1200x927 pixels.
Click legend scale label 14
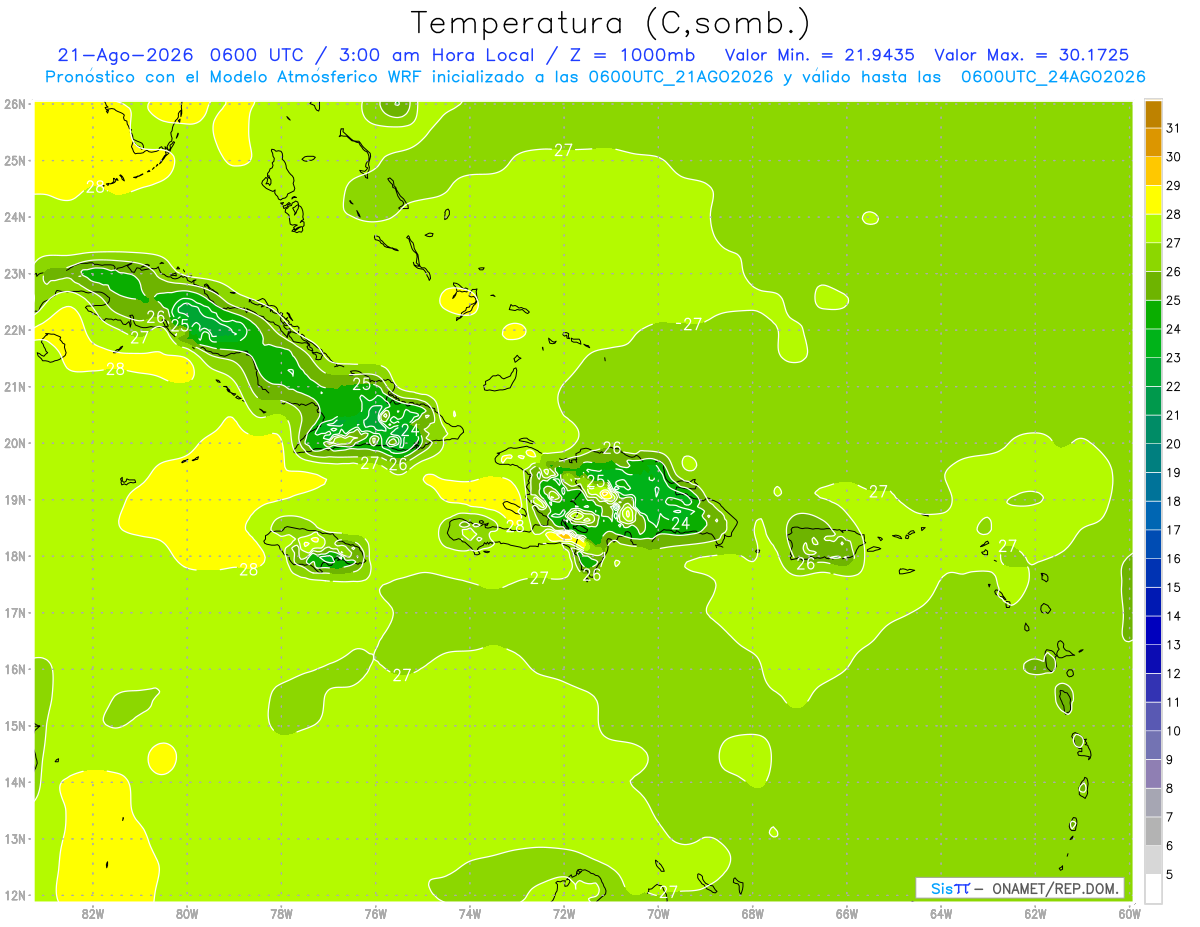coord(1174,616)
